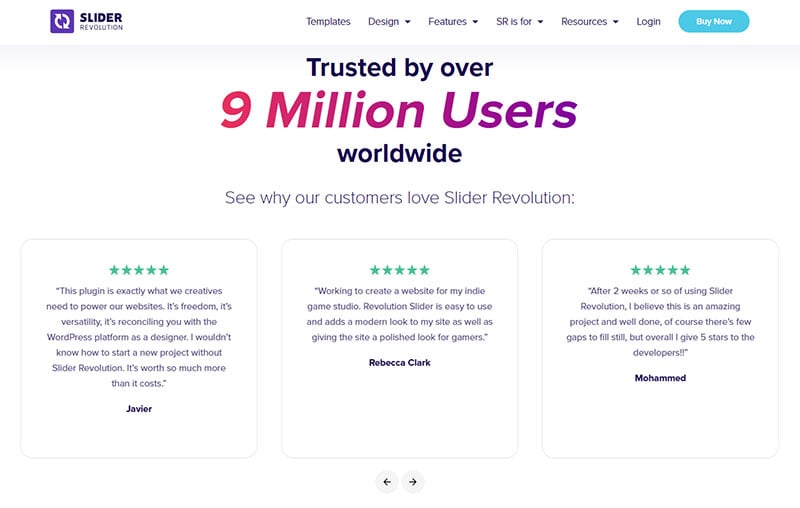
Task: Expand the SR is for dropdown
Action: 519,21
